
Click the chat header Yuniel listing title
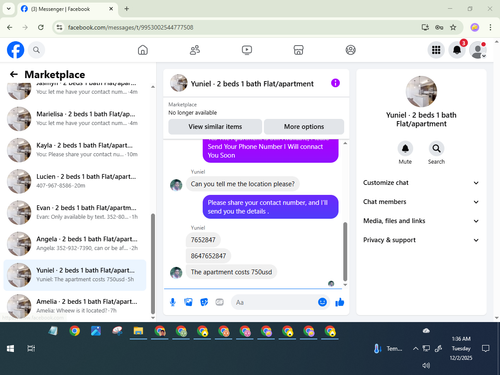coord(252,84)
